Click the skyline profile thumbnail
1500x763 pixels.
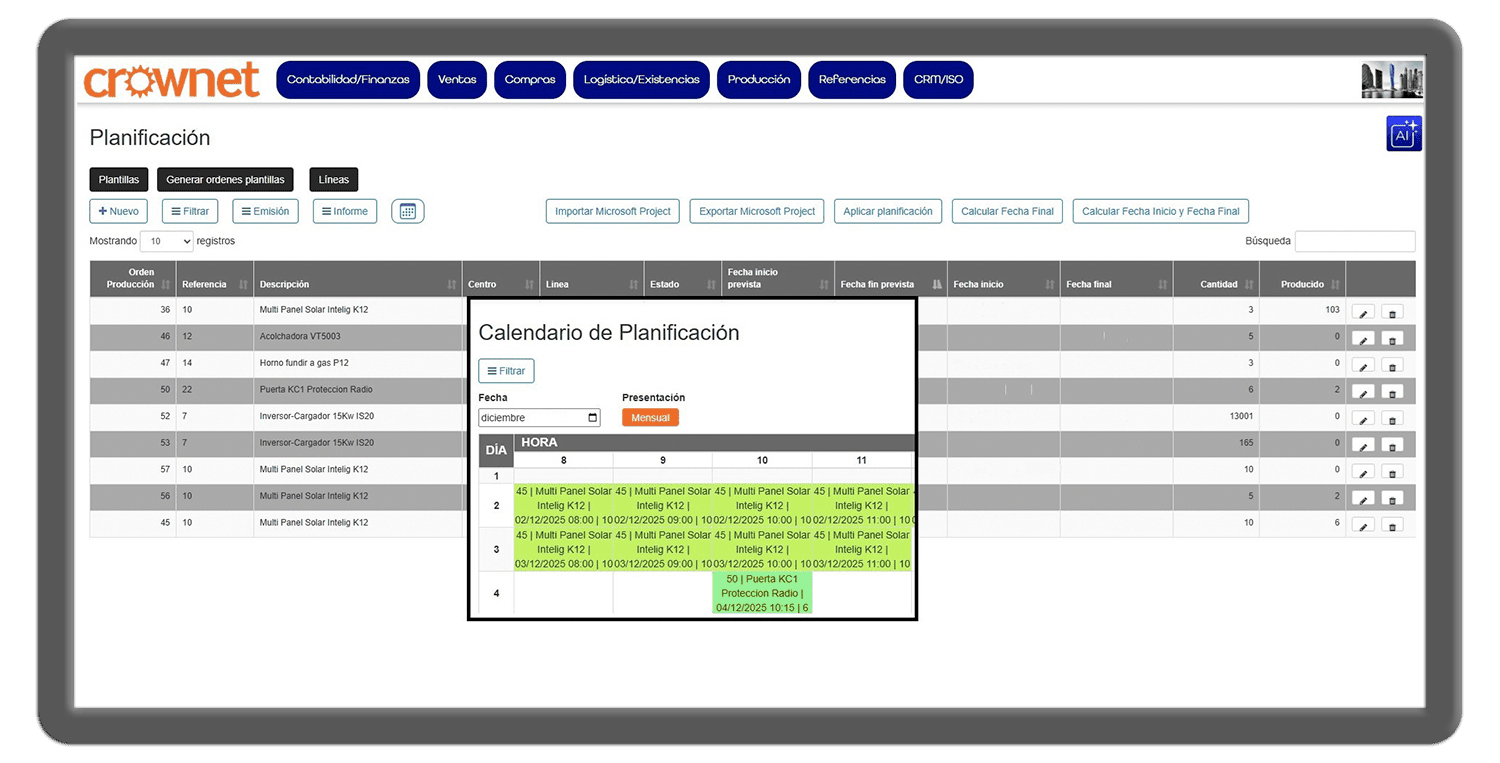click(x=1392, y=80)
